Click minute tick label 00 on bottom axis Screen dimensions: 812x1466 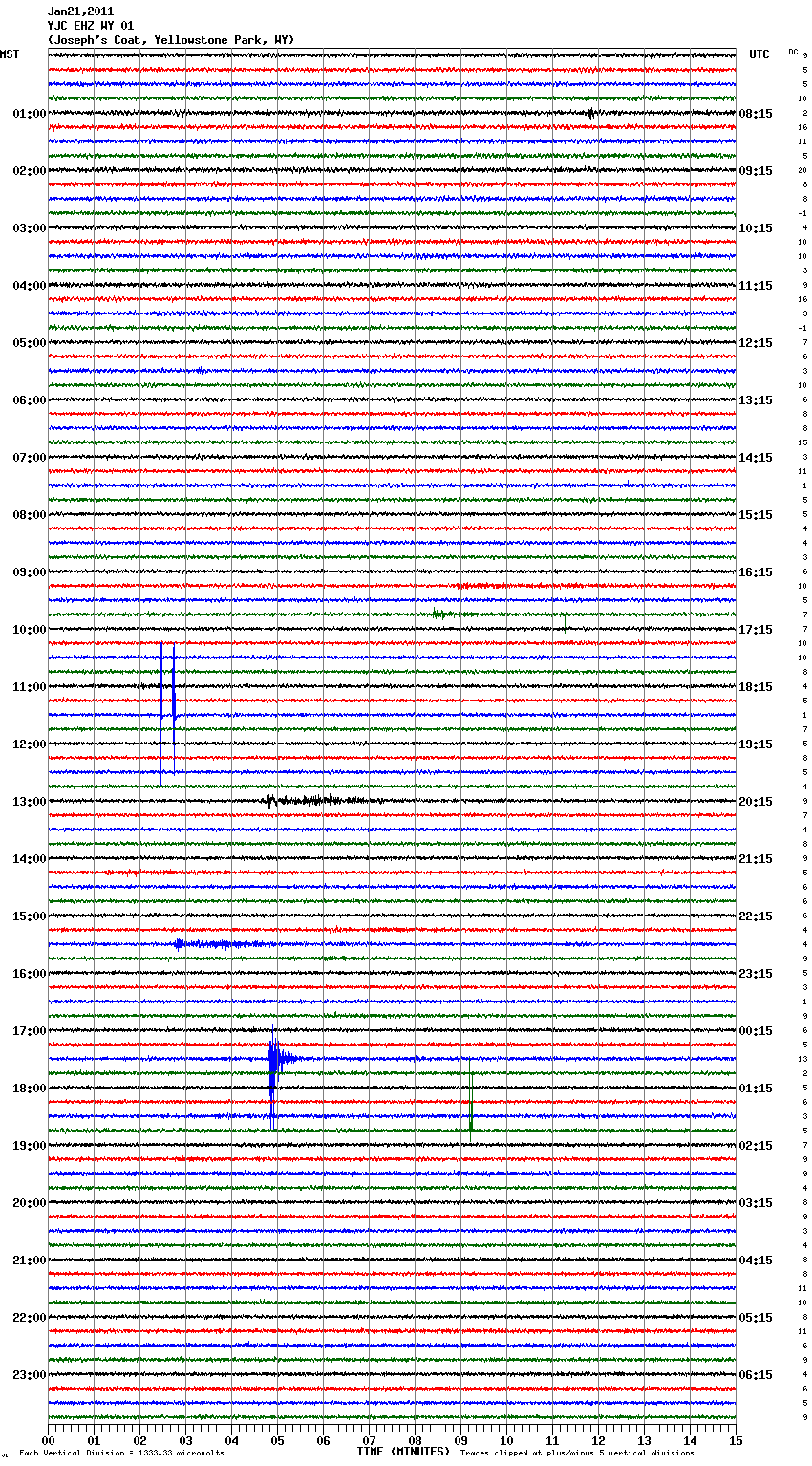click(48, 1441)
